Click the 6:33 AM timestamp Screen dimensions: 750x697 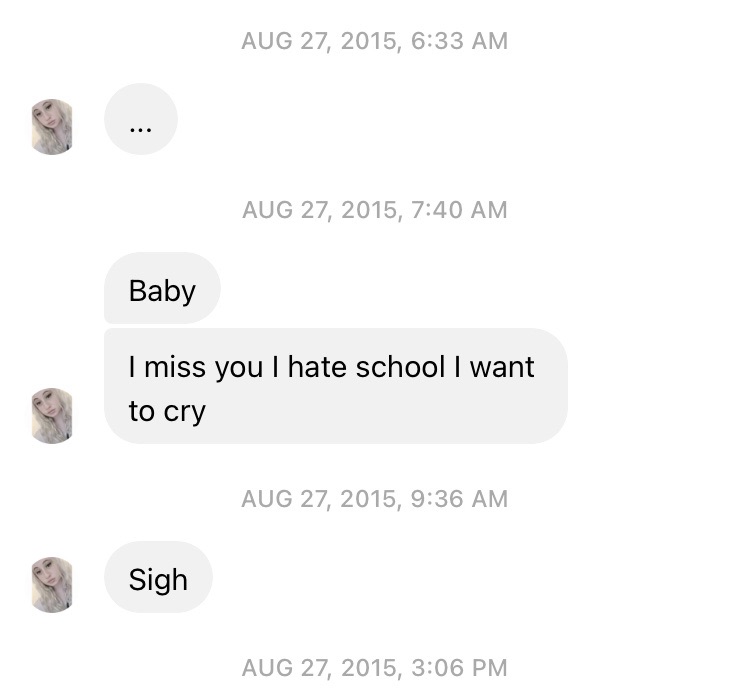coord(375,41)
